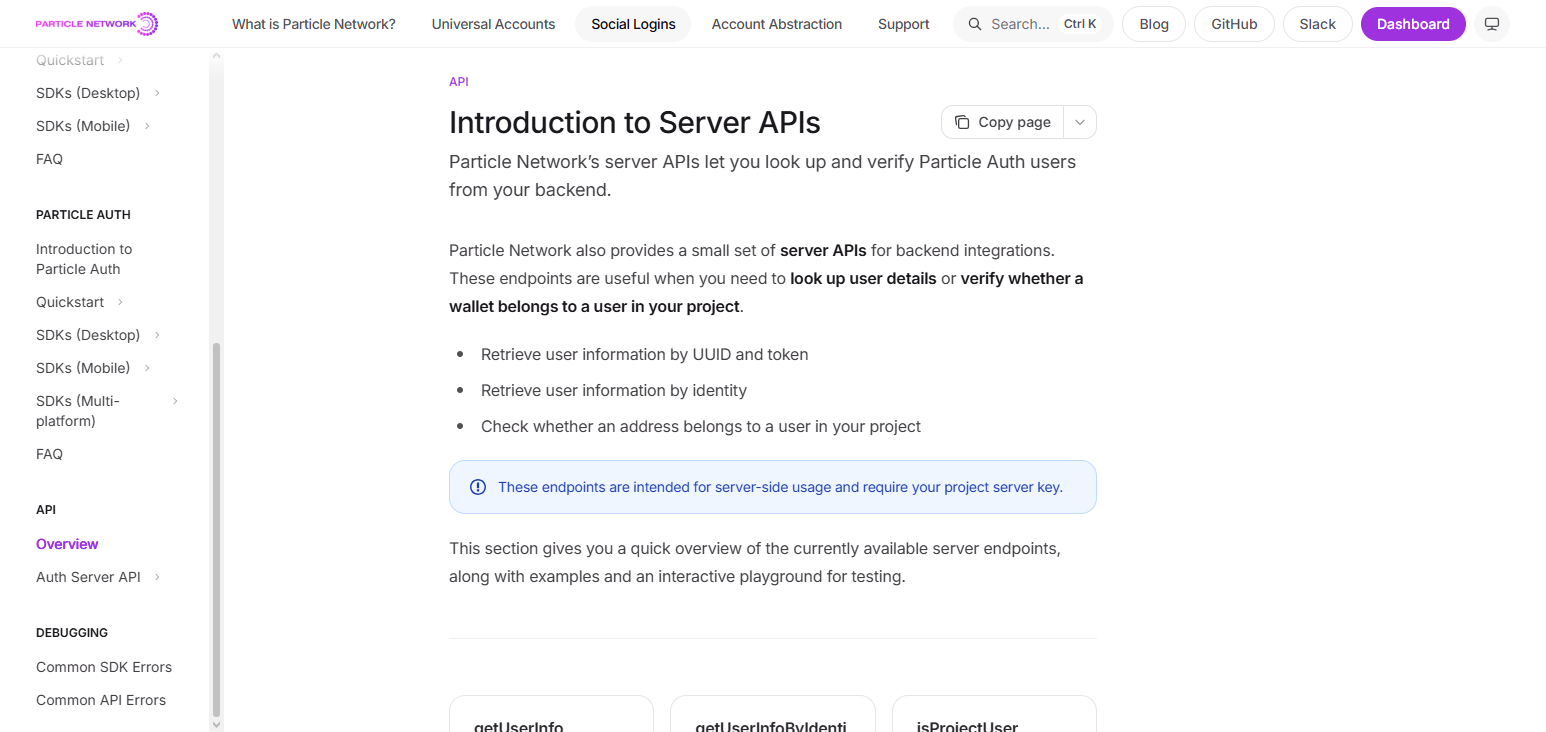Open Common API Errors page
Screen dimensions: 1546x732
click(101, 700)
